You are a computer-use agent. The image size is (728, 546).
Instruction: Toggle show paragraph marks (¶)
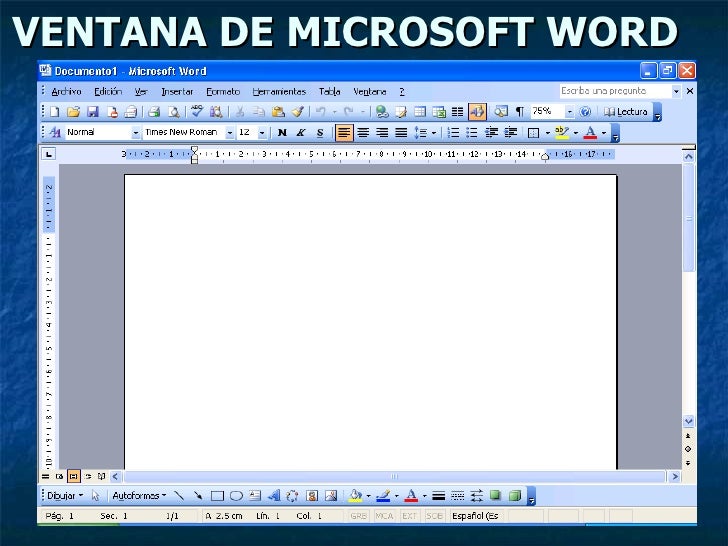[520, 112]
